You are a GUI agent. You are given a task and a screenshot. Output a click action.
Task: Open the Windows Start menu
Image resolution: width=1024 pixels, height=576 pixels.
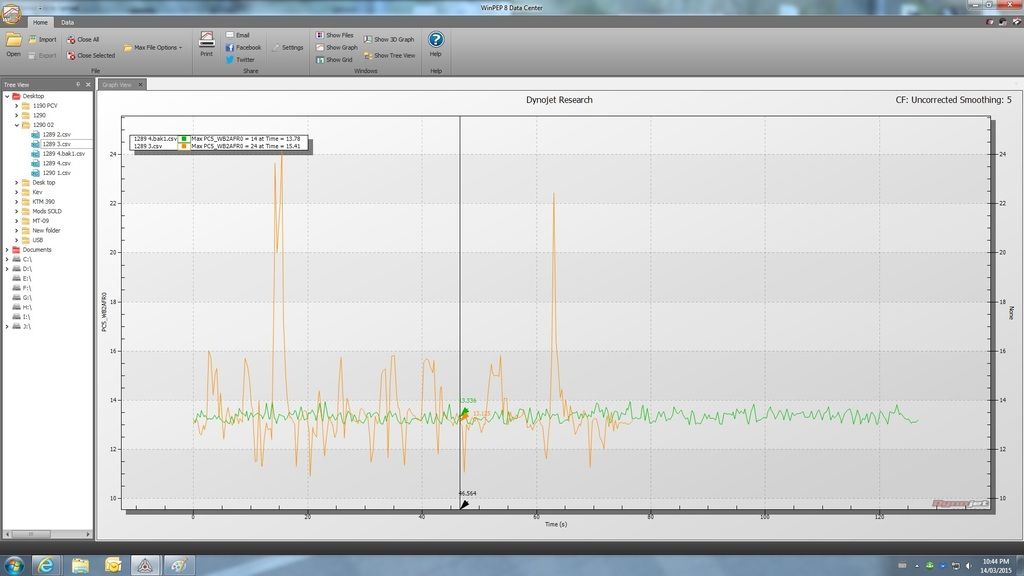click(14, 566)
